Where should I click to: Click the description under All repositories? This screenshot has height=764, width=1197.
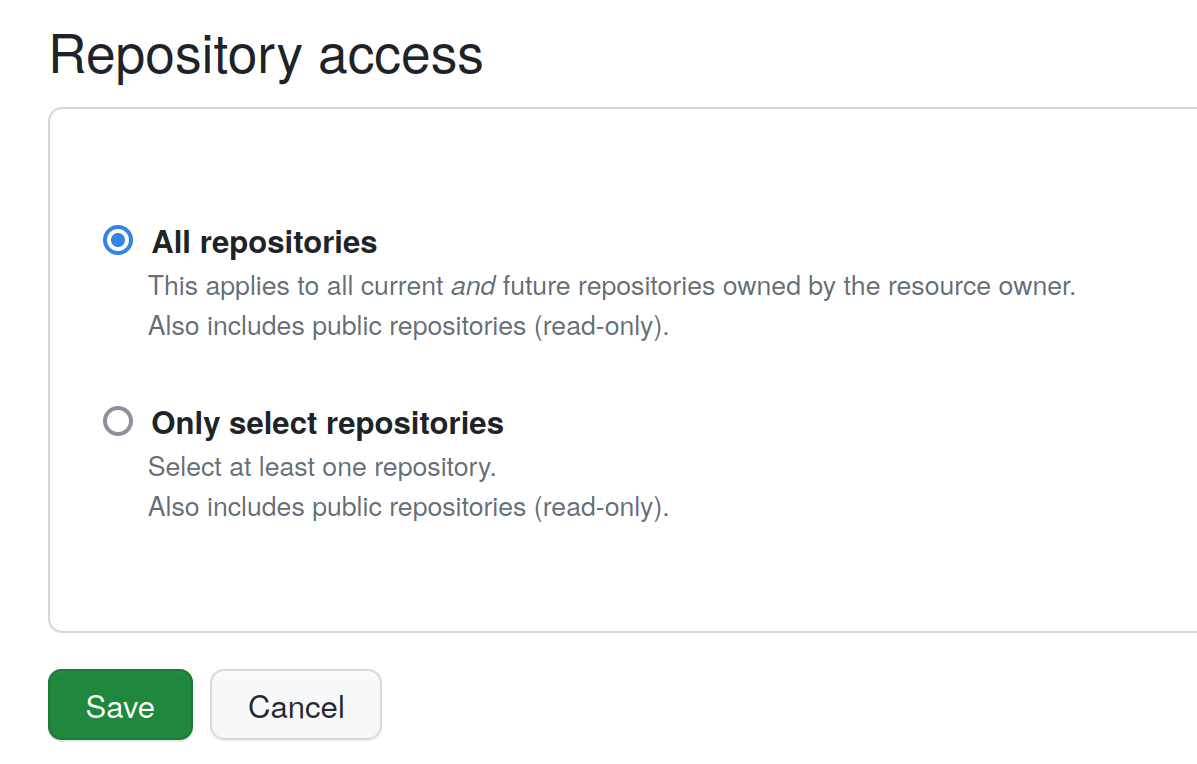click(611, 286)
